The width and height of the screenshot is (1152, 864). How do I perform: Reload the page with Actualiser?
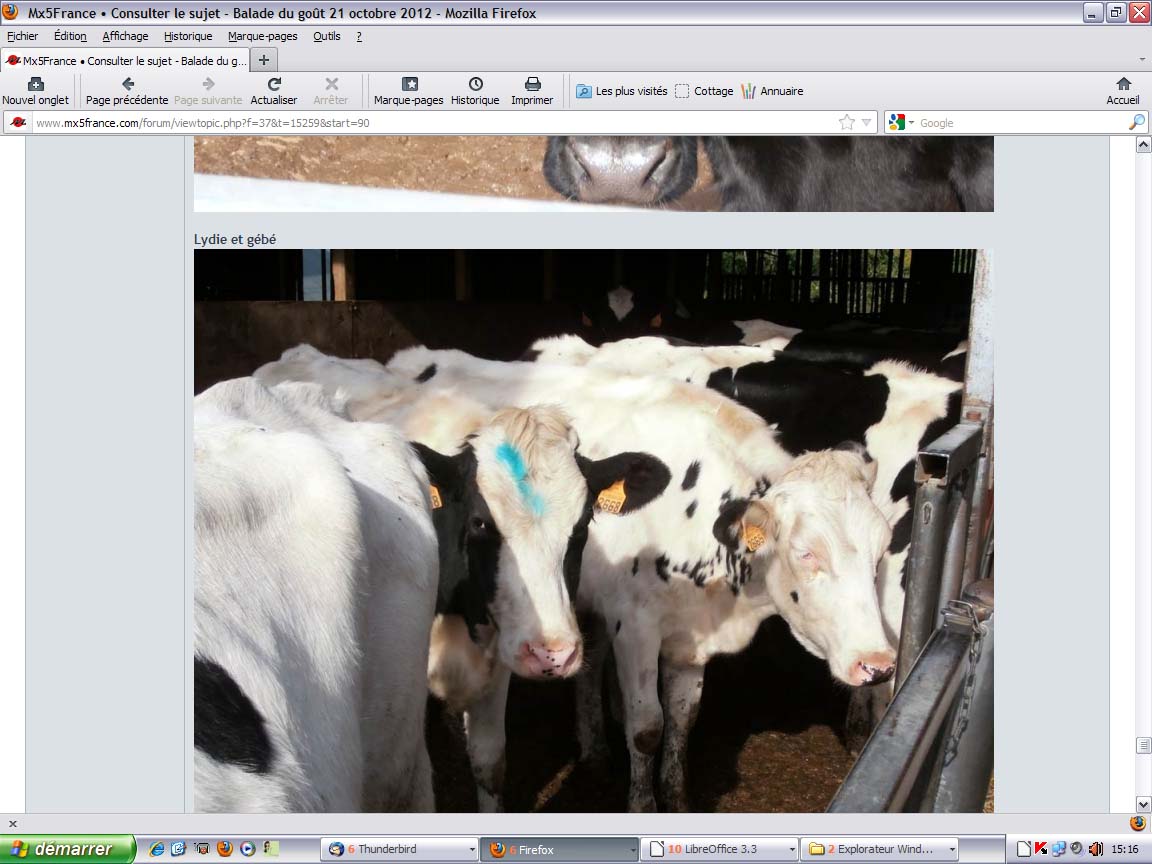[x=274, y=91]
